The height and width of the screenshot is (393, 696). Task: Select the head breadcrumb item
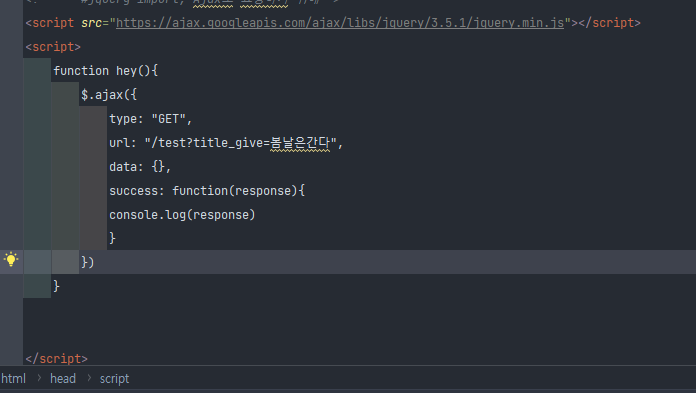[x=63, y=379]
